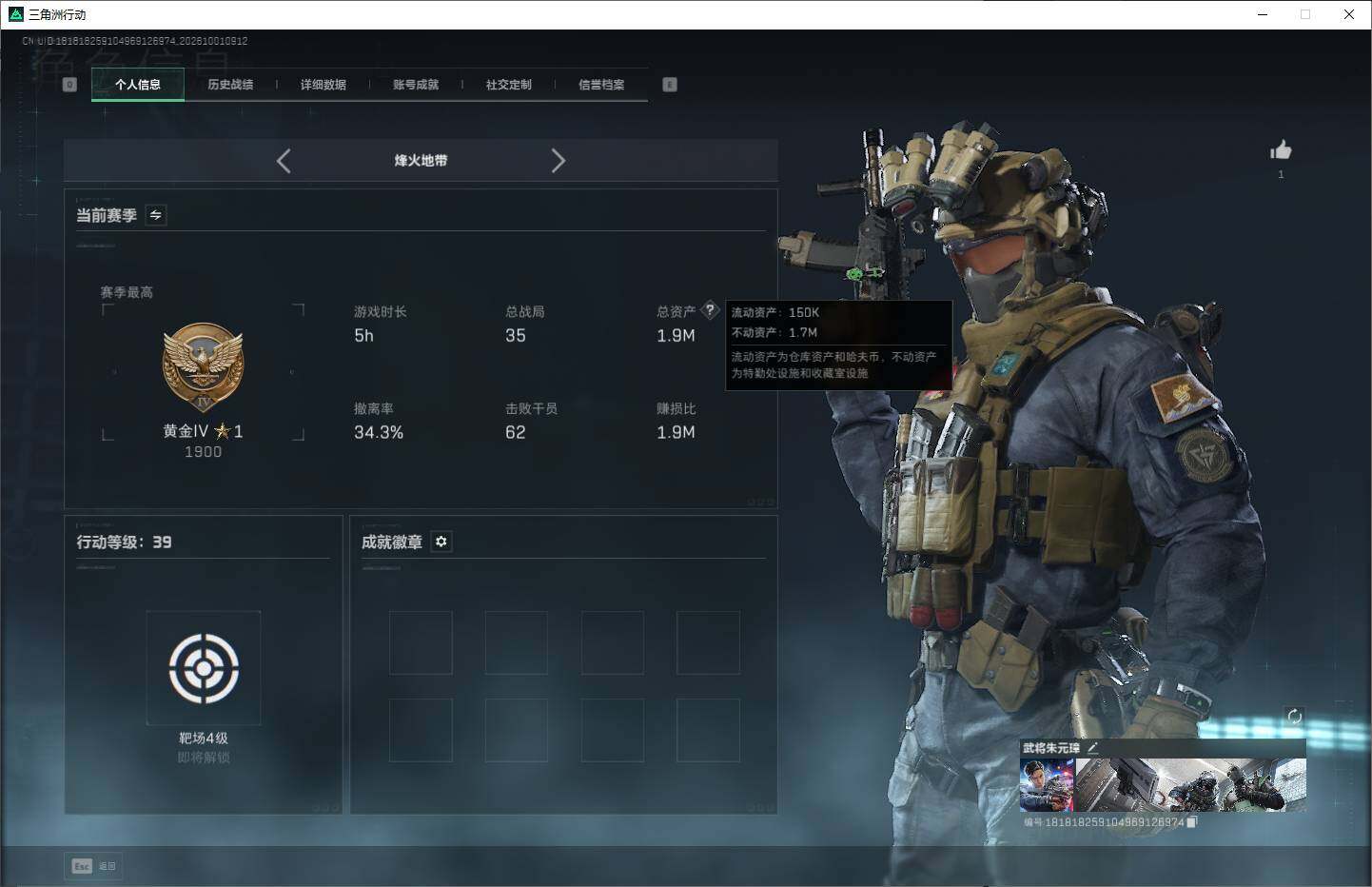Click the question mark next to 总资产
Screen dimensions: 1372x887
[710, 310]
